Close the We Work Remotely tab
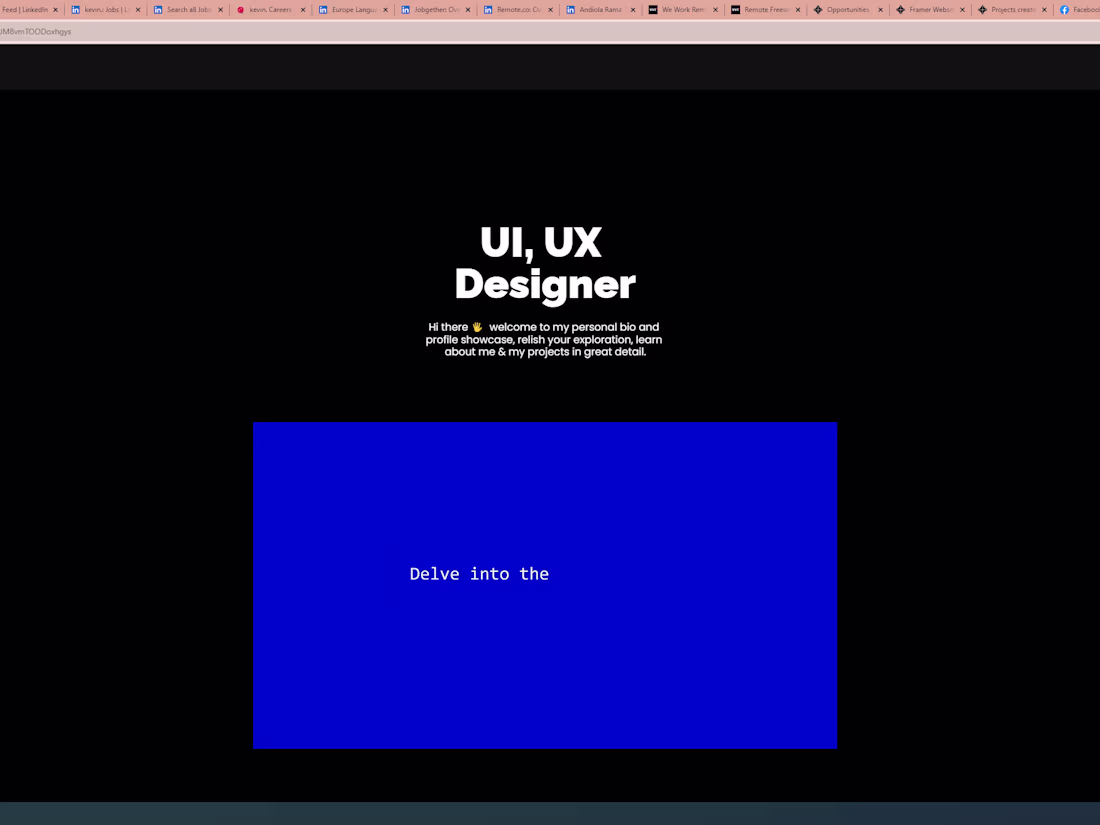The height and width of the screenshot is (825, 1100). tap(715, 10)
